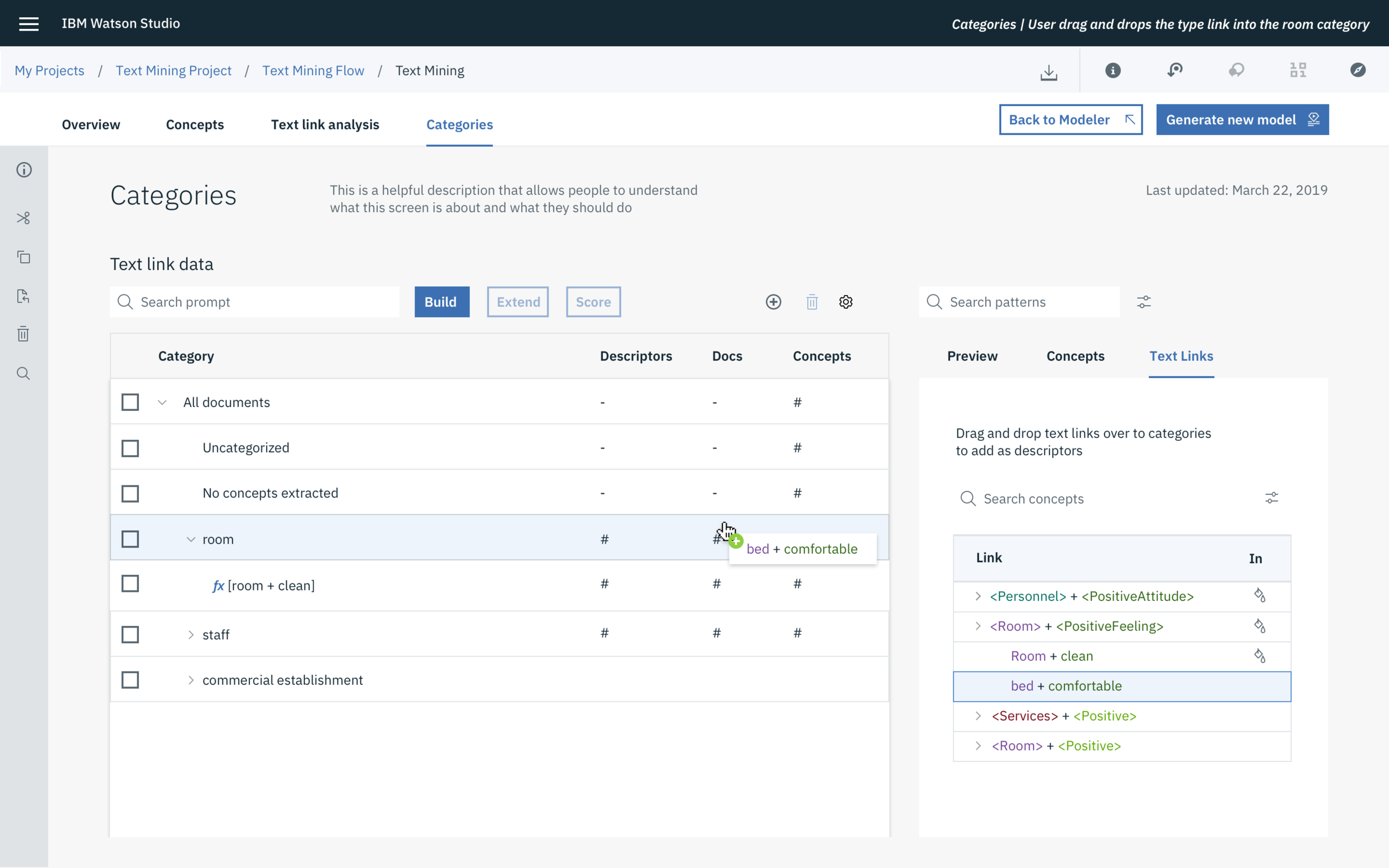This screenshot has height=868, width=1389.
Task: Click the paint icon for Personnel + PositiveAttitude
Action: point(1259,595)
